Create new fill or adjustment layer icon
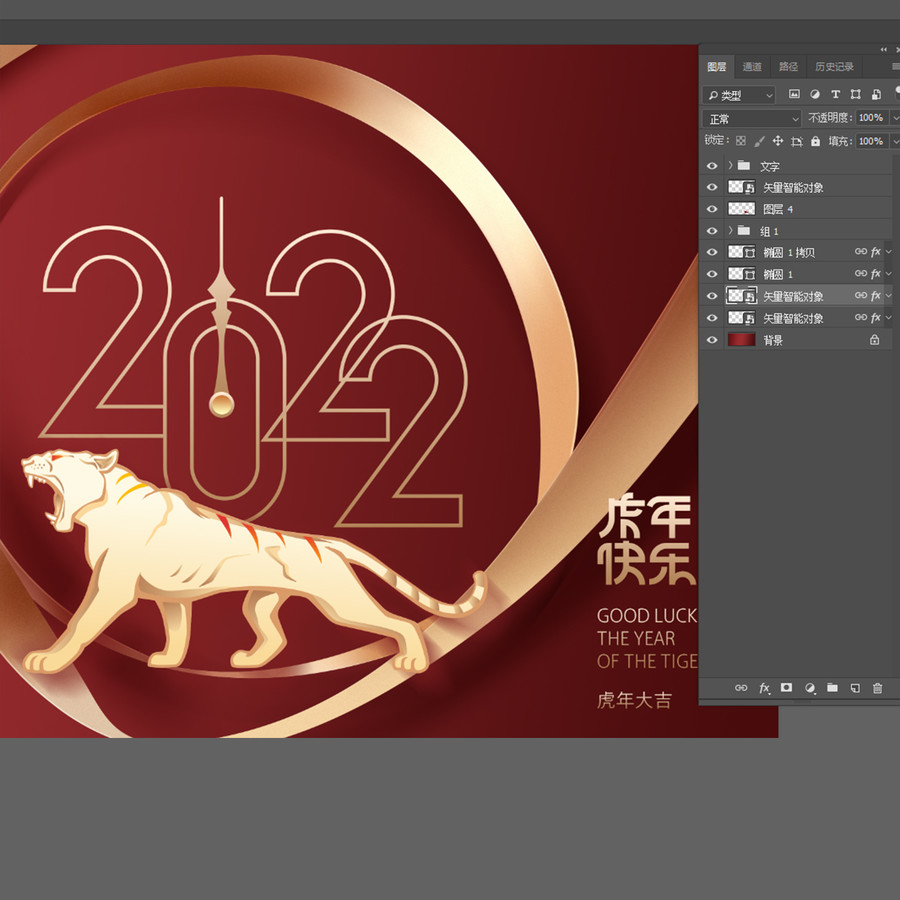 point(810,688)
